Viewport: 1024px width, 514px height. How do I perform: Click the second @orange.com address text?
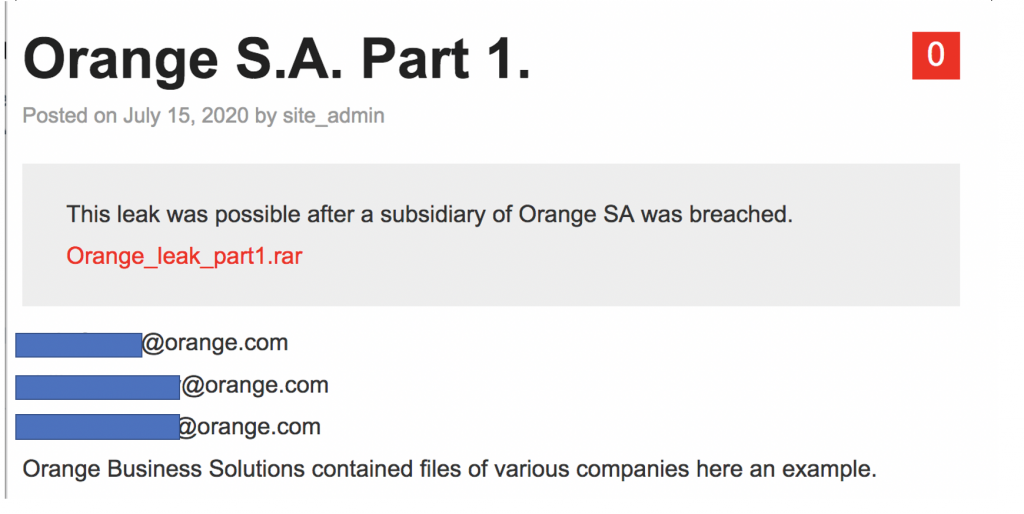tap(255, 386)
